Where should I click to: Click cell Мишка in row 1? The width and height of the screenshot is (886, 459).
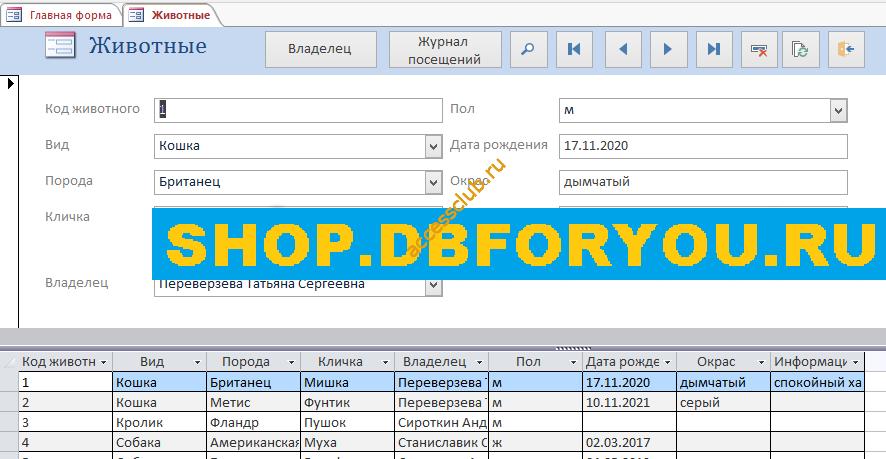point(348,383)
